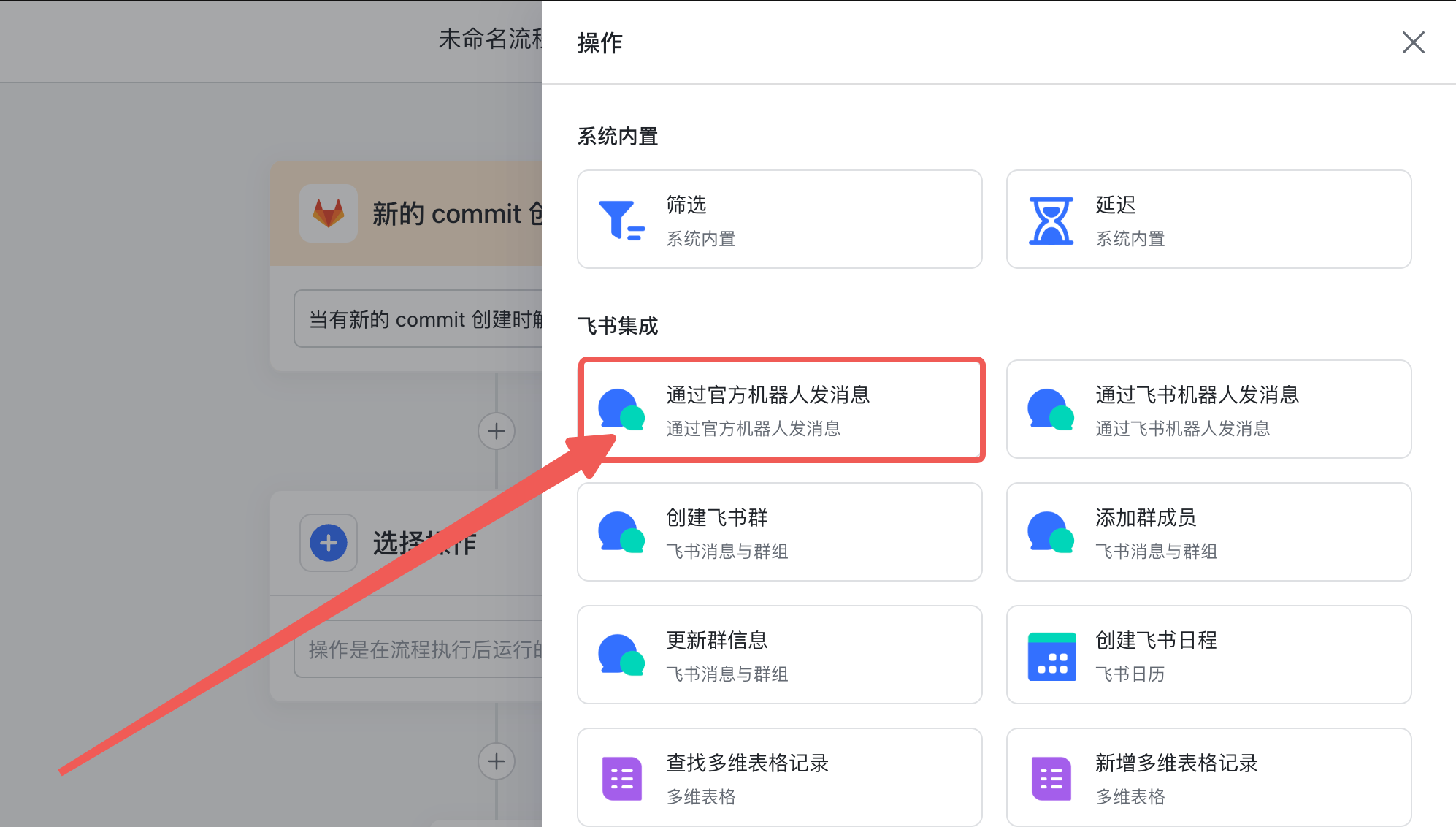Click the hourglass icon on the 延迟 card
This screenshot has width=1456, height=827.
pyautogui.click(x=1051, y=220)
